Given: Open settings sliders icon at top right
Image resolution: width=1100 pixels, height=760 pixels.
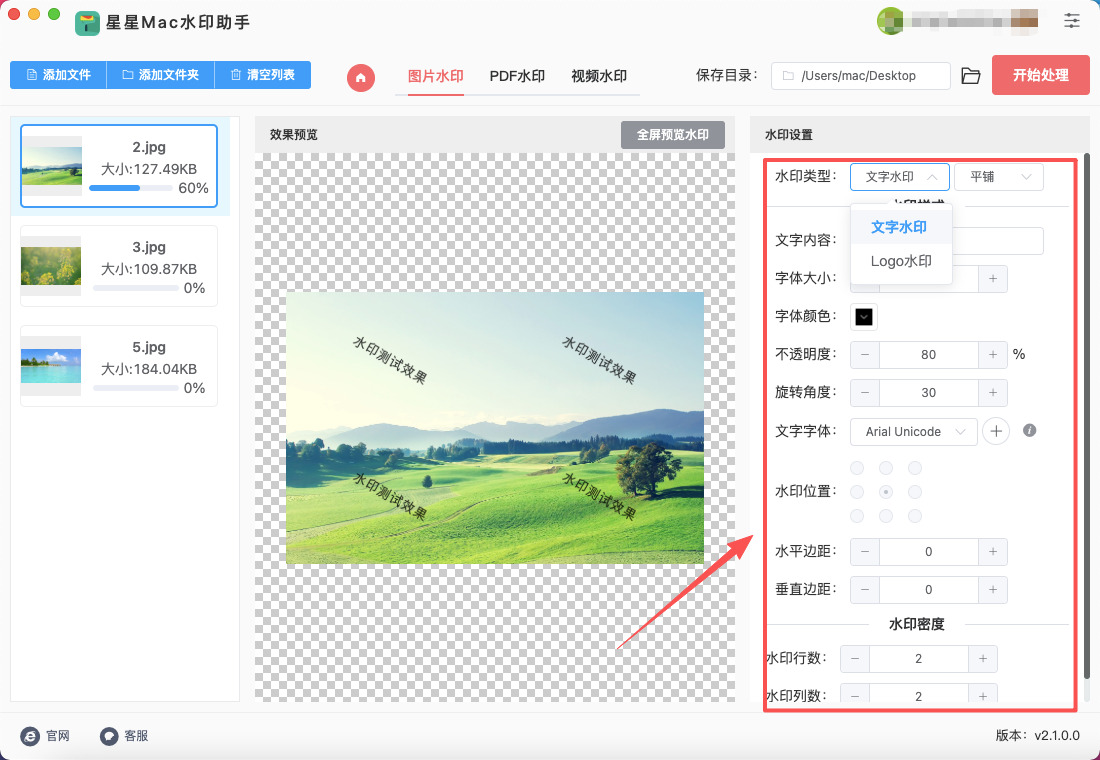Looking at the screenshot, I should coord(1072,20).
